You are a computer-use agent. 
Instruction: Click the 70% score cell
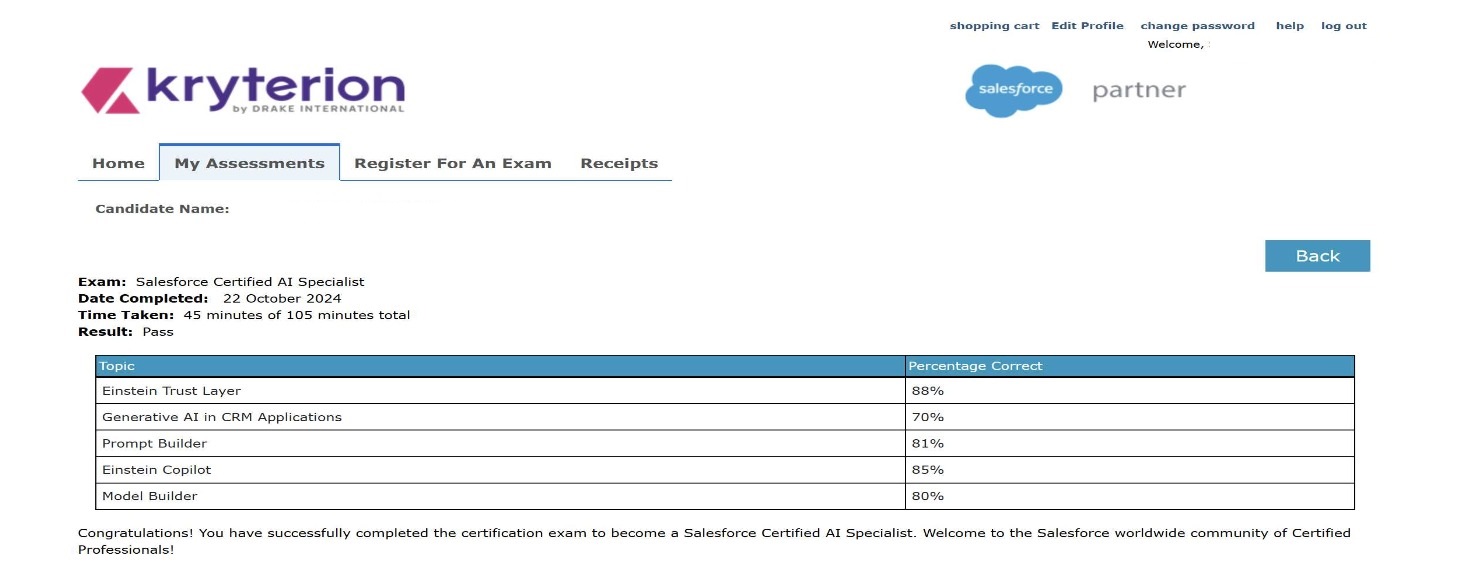1129,417
